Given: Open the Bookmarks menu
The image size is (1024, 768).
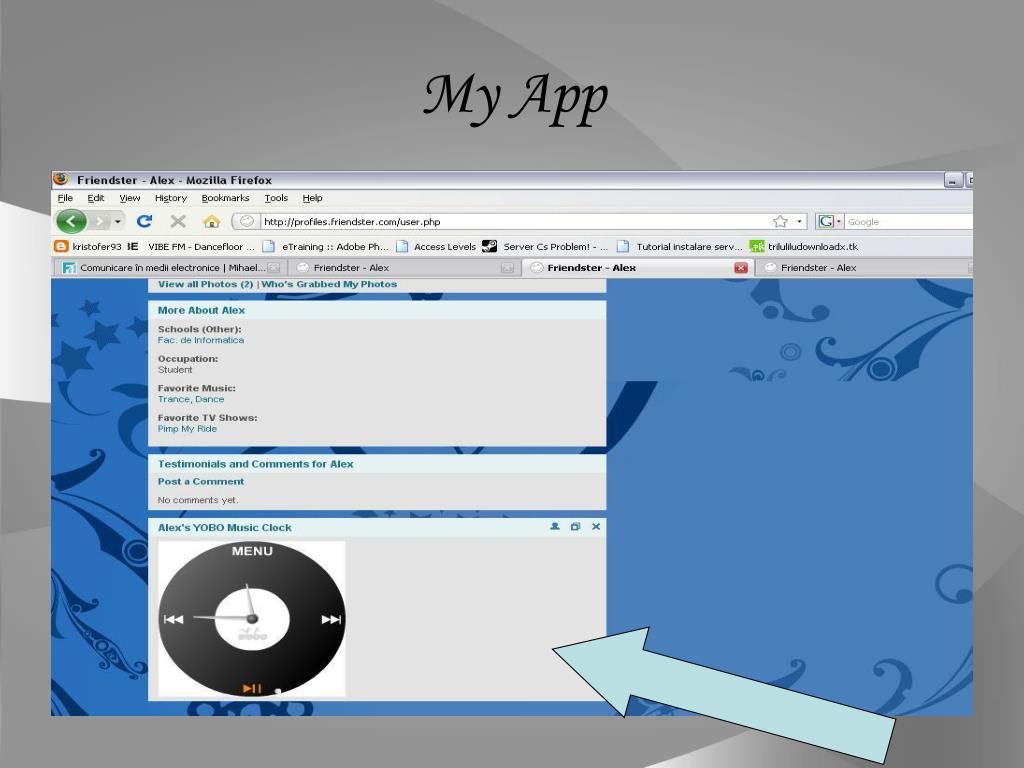Looking at the screenshot, I should 225,198.
